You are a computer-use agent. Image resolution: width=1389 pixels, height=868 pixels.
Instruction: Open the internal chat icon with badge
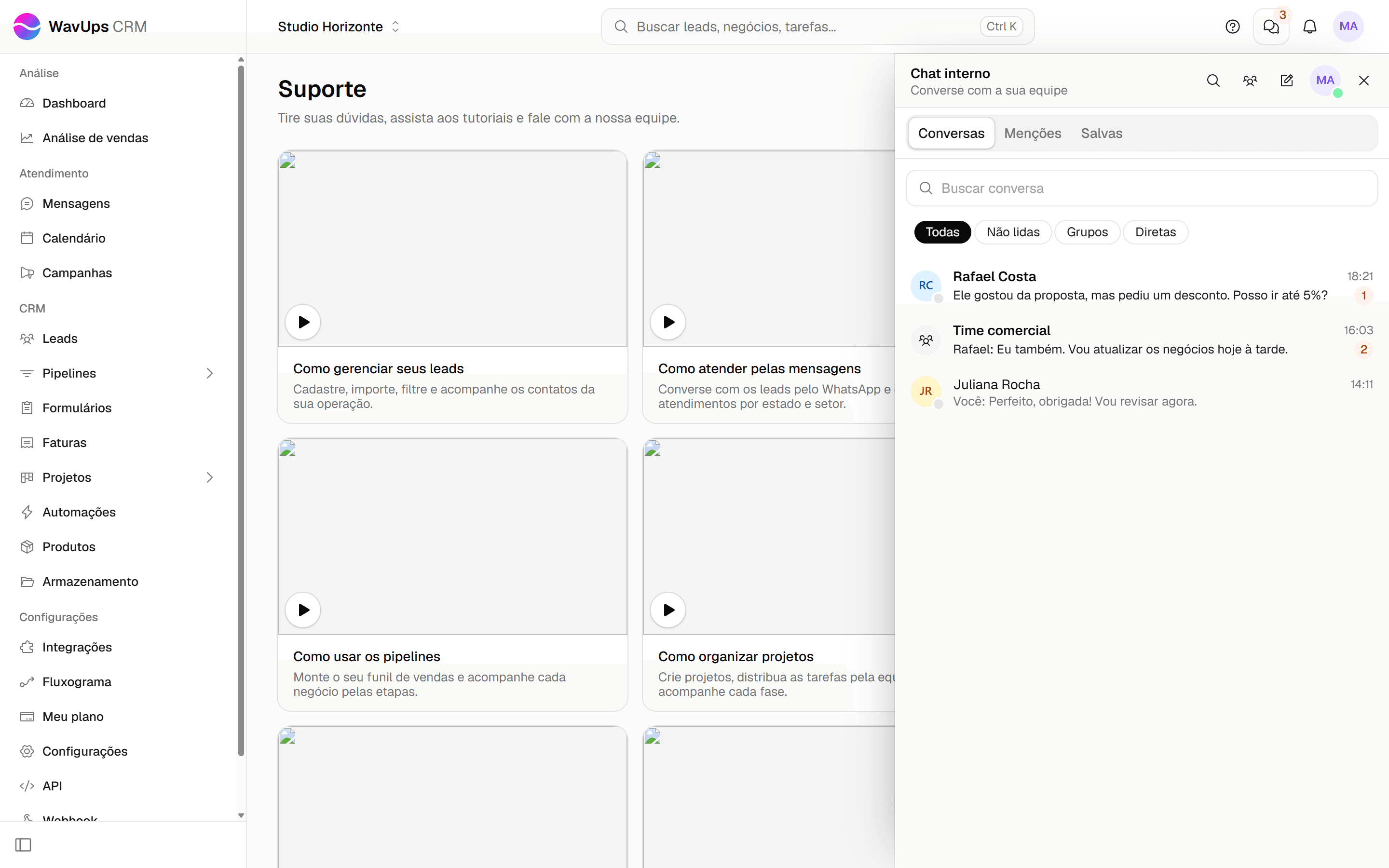click(x=1271, y=27)
